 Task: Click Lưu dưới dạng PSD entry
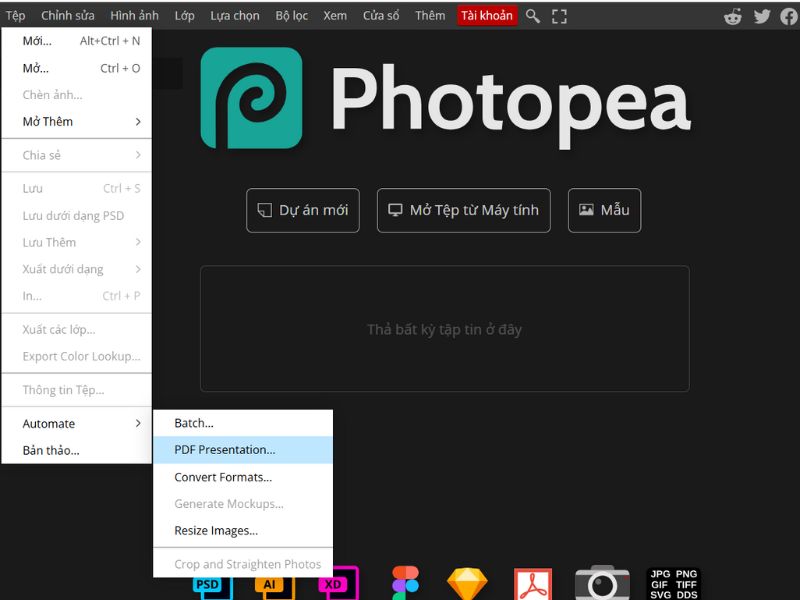coord(77,216)
